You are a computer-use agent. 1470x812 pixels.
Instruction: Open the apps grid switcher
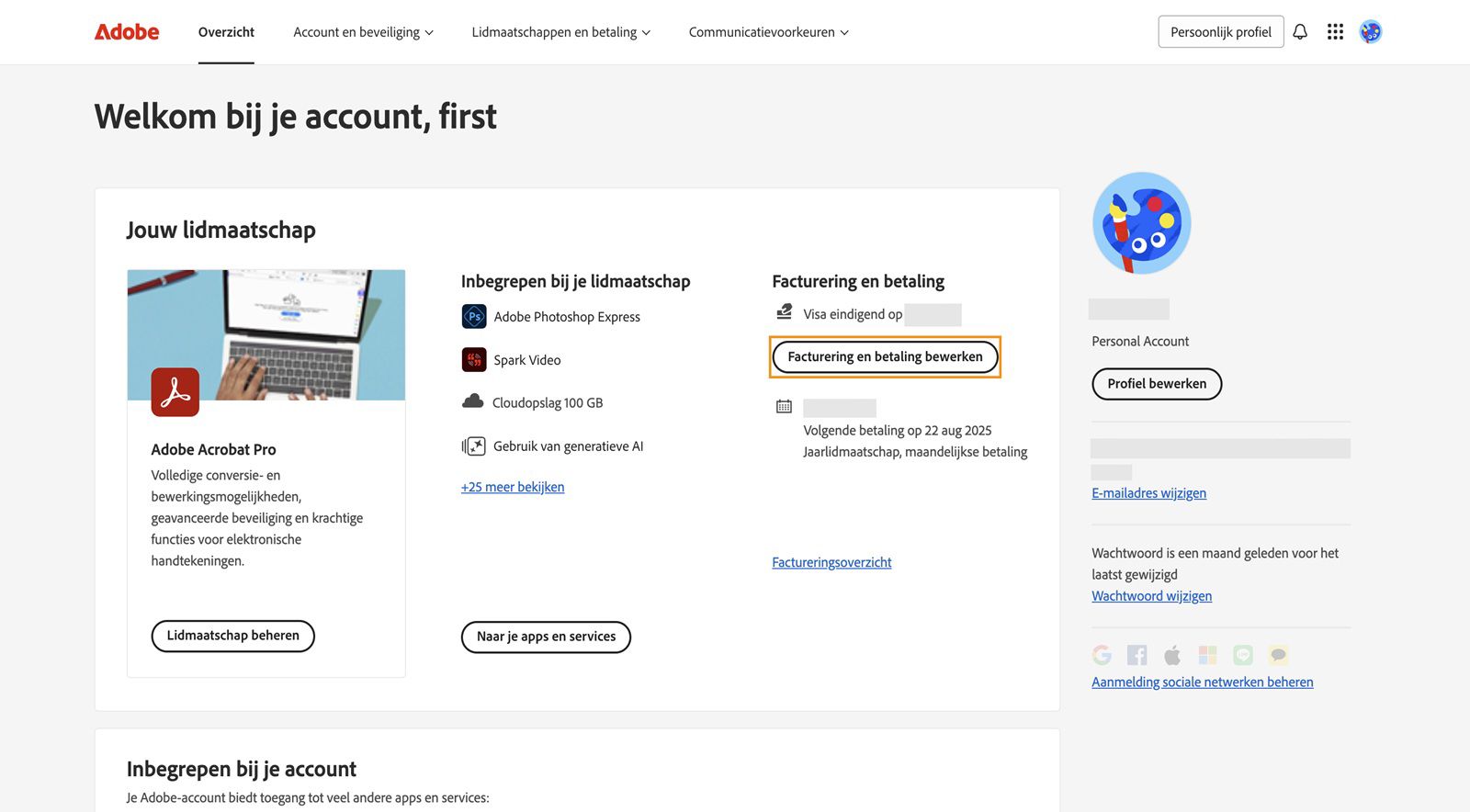[1335, 32]
